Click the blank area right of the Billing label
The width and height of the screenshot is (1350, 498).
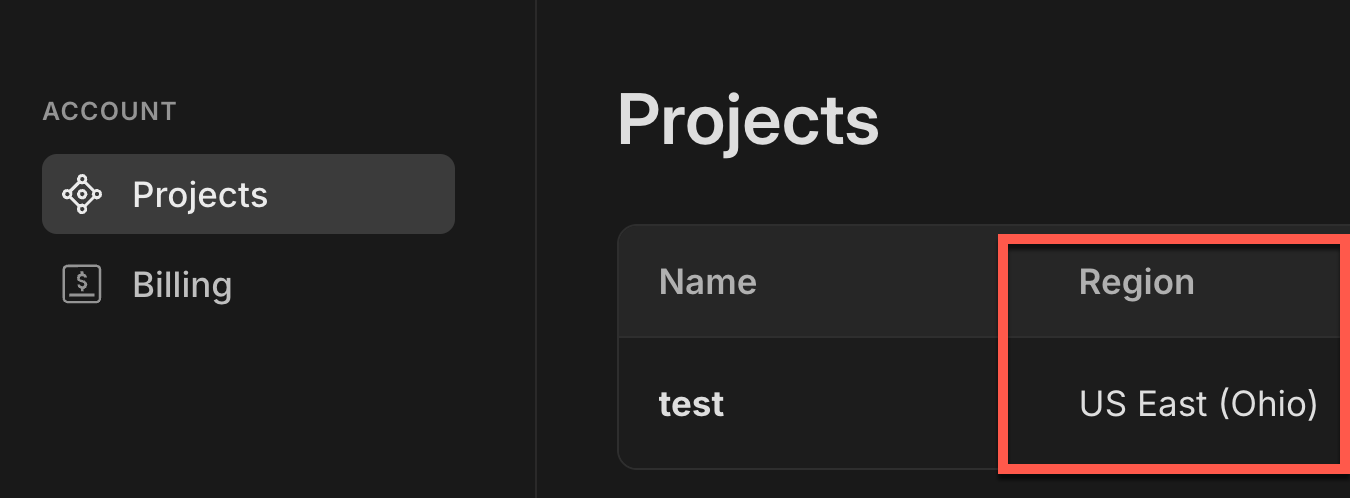350,285
